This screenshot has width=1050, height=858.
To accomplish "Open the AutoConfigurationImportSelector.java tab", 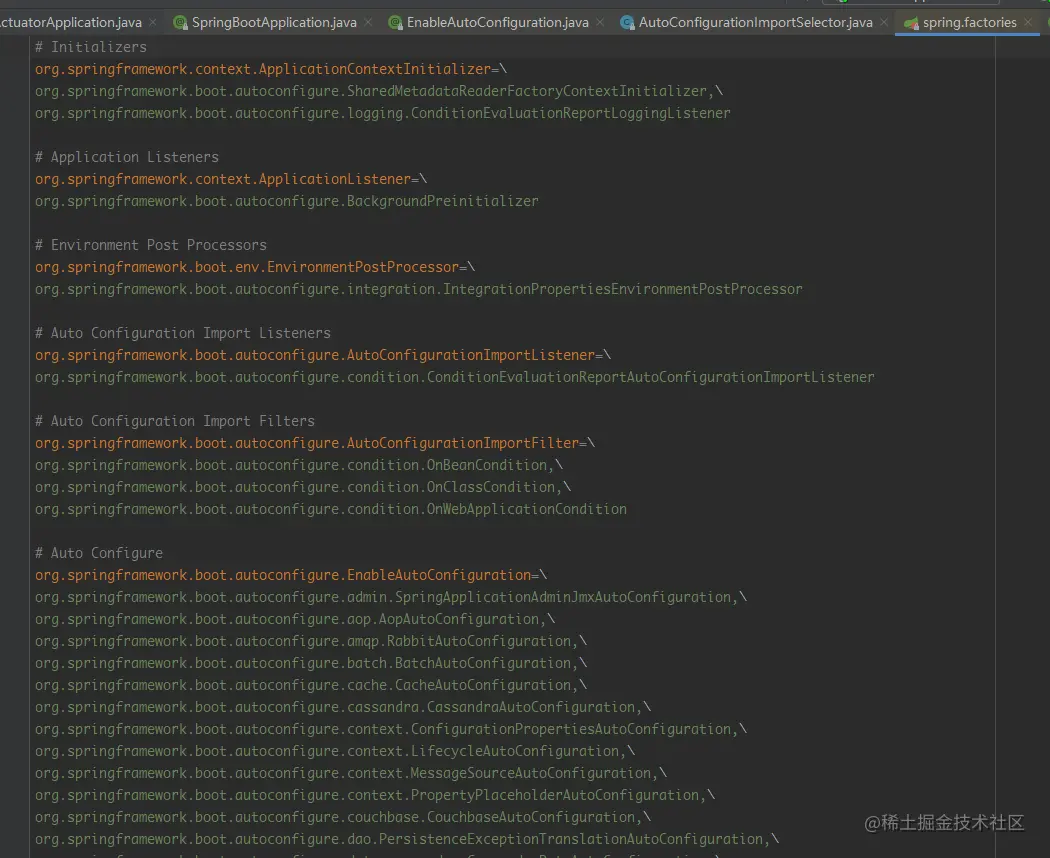I will point(755,23).
